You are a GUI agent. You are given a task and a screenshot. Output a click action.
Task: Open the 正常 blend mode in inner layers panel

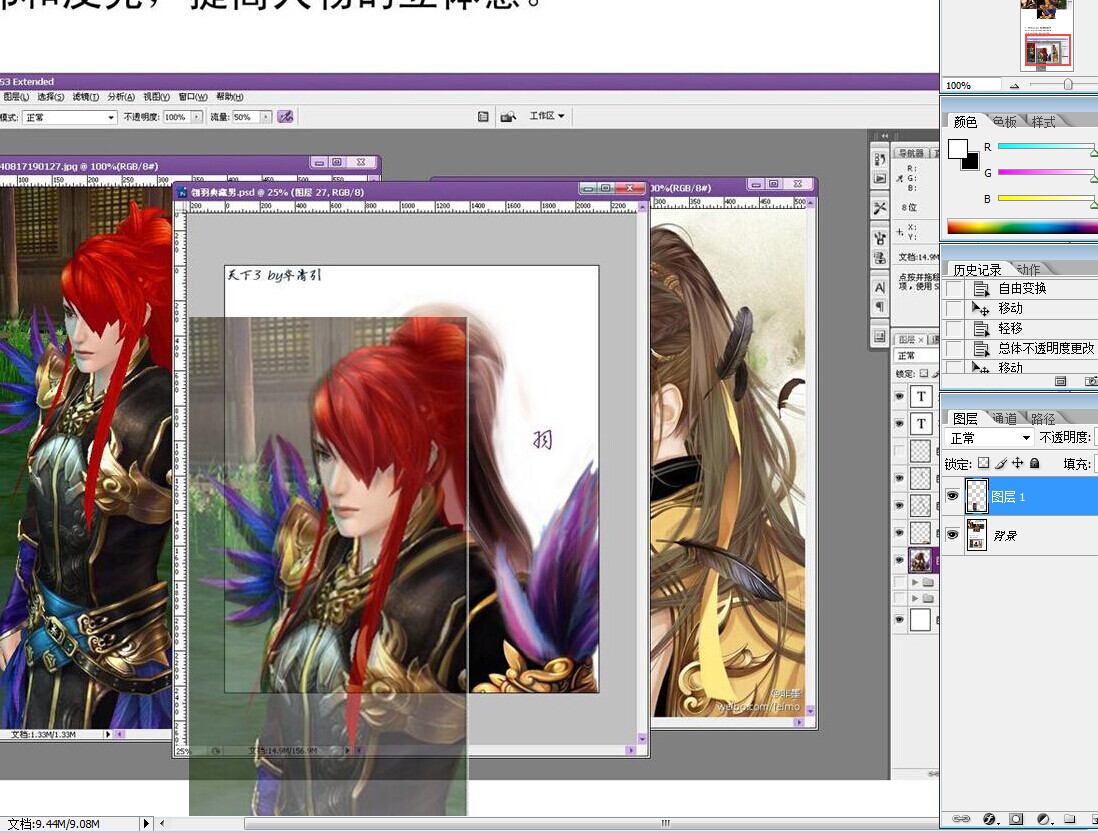coord(917,356)
